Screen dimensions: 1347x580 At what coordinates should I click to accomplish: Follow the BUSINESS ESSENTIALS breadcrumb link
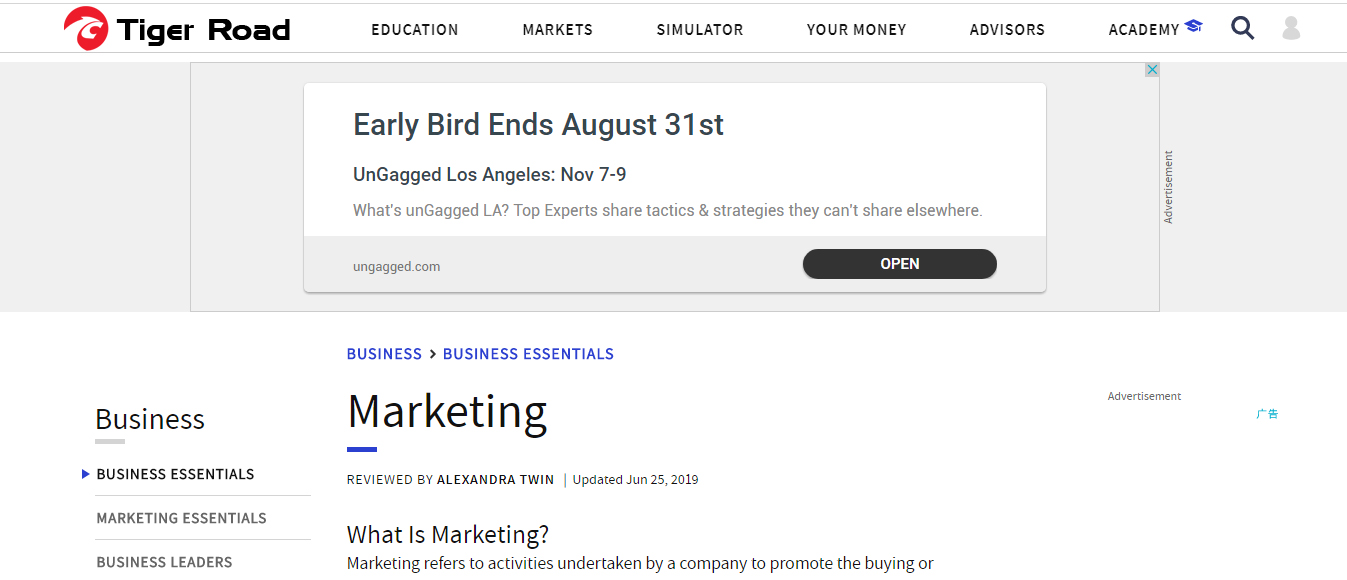(x=528, y=354)
